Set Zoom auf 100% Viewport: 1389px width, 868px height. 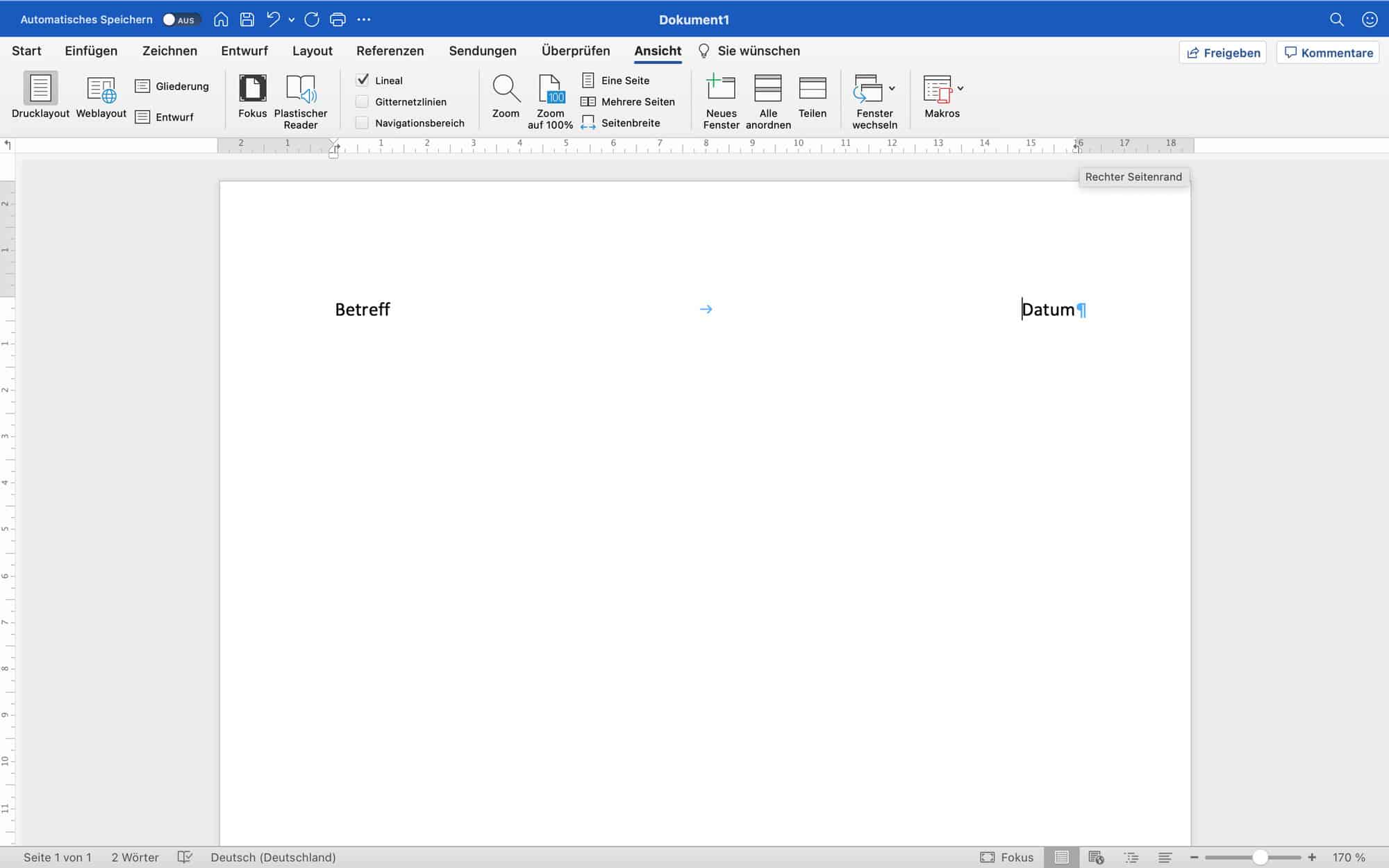point(551,101)
